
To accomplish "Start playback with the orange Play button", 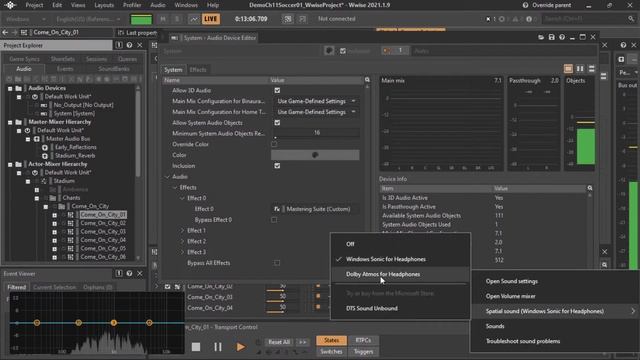I will point(240,347).
